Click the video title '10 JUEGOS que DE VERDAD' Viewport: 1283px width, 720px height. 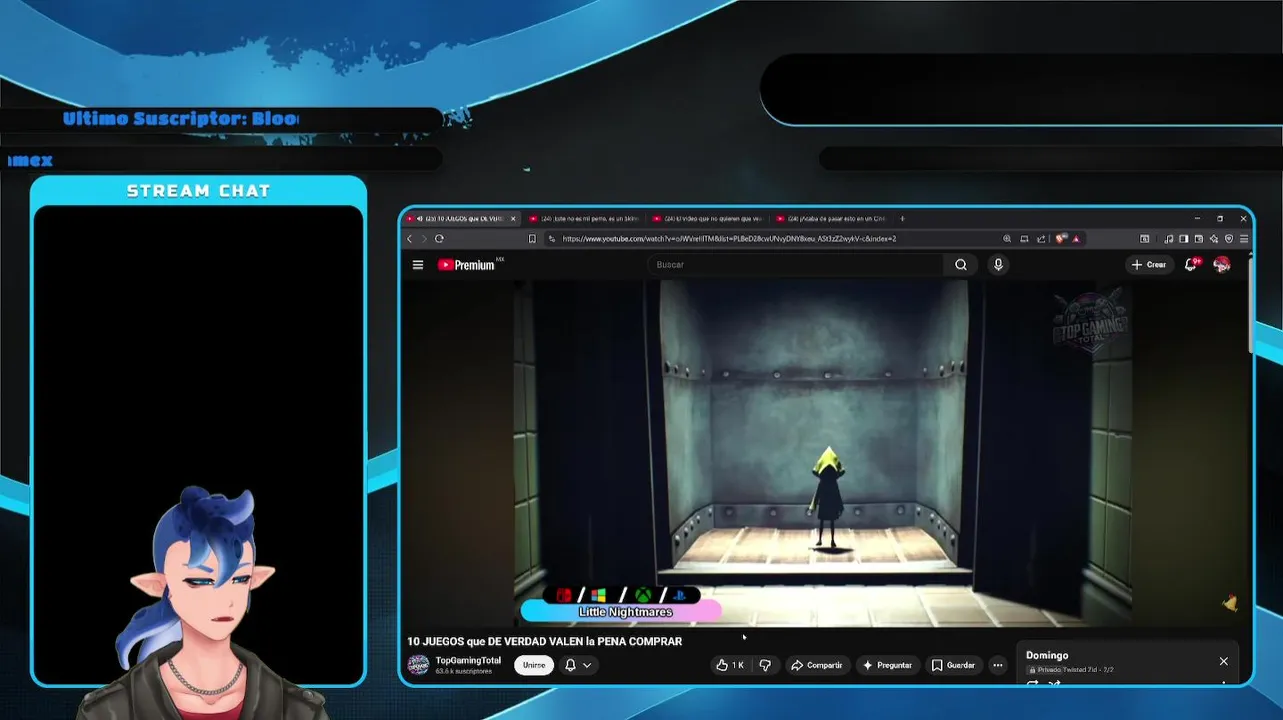[x=544, y=642]
